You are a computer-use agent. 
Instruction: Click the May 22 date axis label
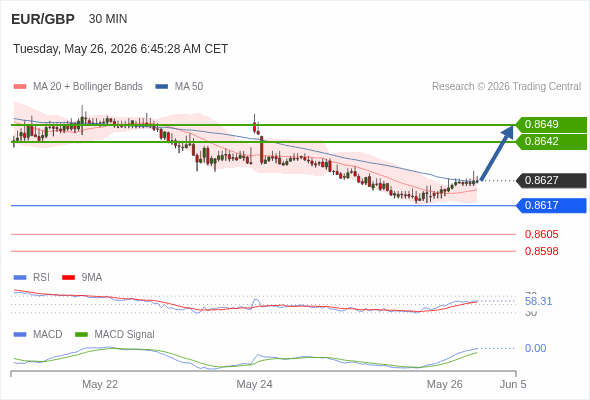[x=100, y=384]
